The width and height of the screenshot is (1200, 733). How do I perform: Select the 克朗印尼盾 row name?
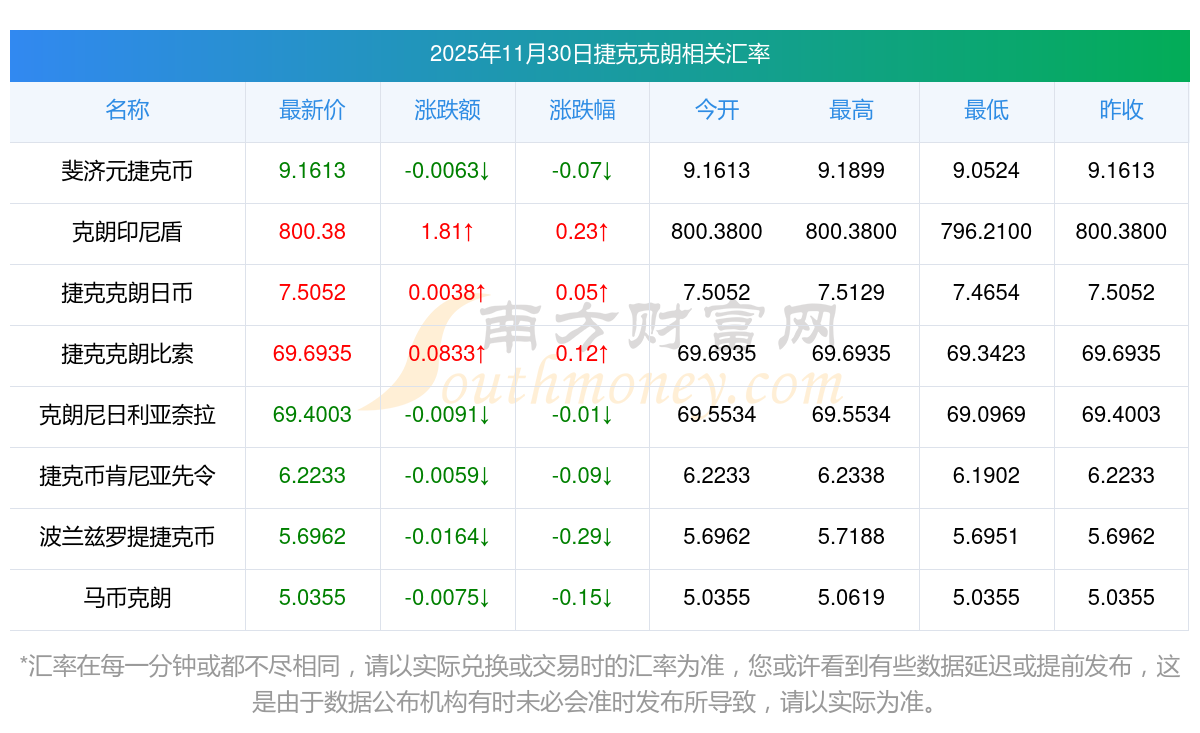[127, 232]
